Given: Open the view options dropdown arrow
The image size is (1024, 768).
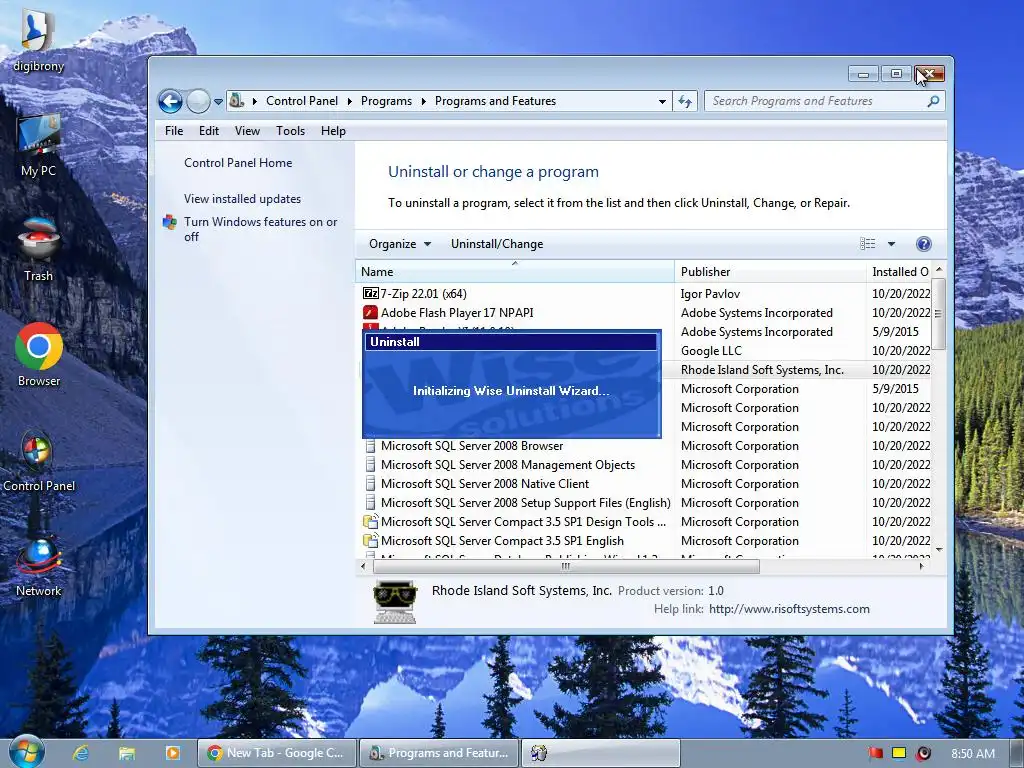Looking at the screenshot, I should click(891, 244).
